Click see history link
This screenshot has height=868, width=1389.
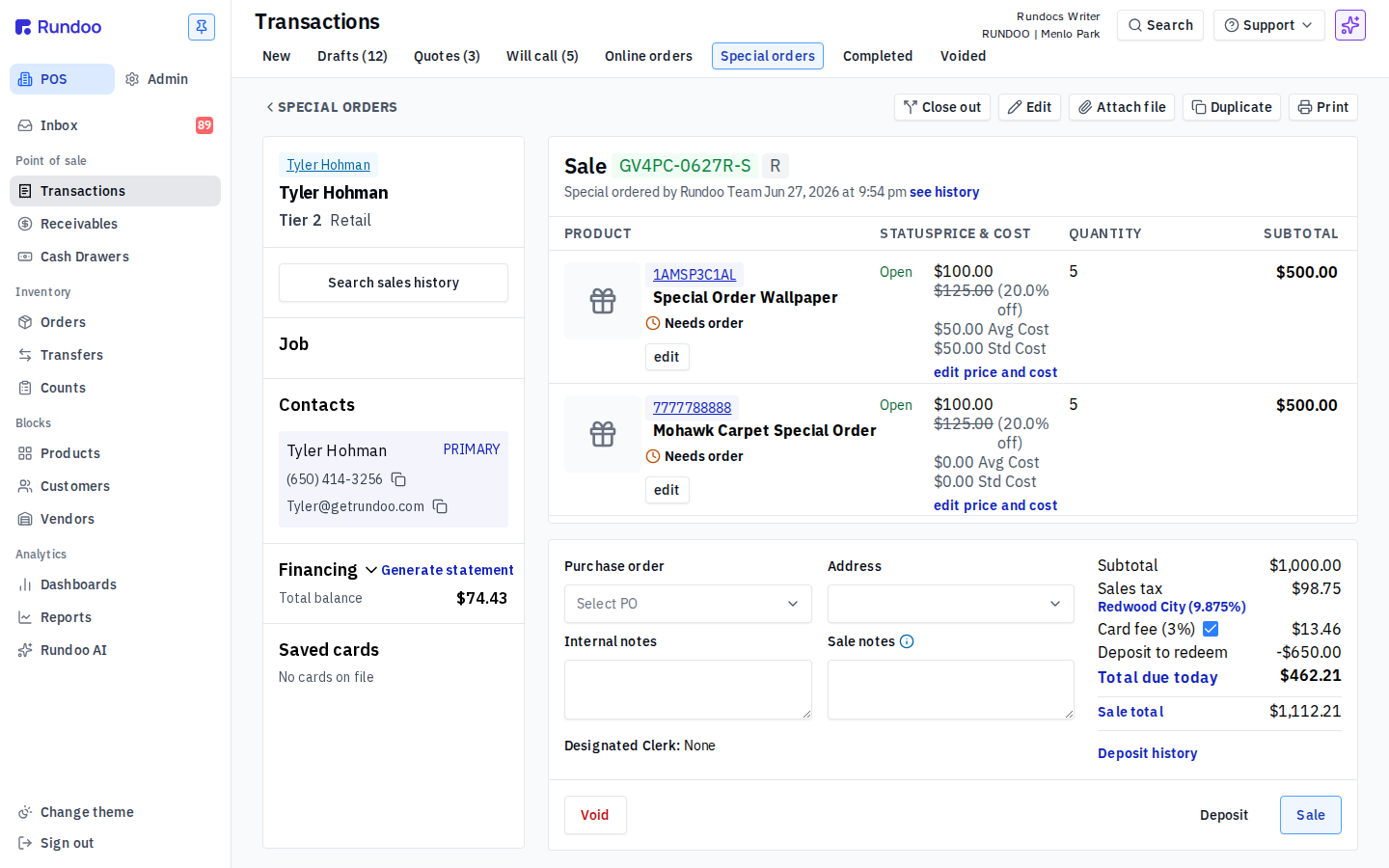coord(944,192)
